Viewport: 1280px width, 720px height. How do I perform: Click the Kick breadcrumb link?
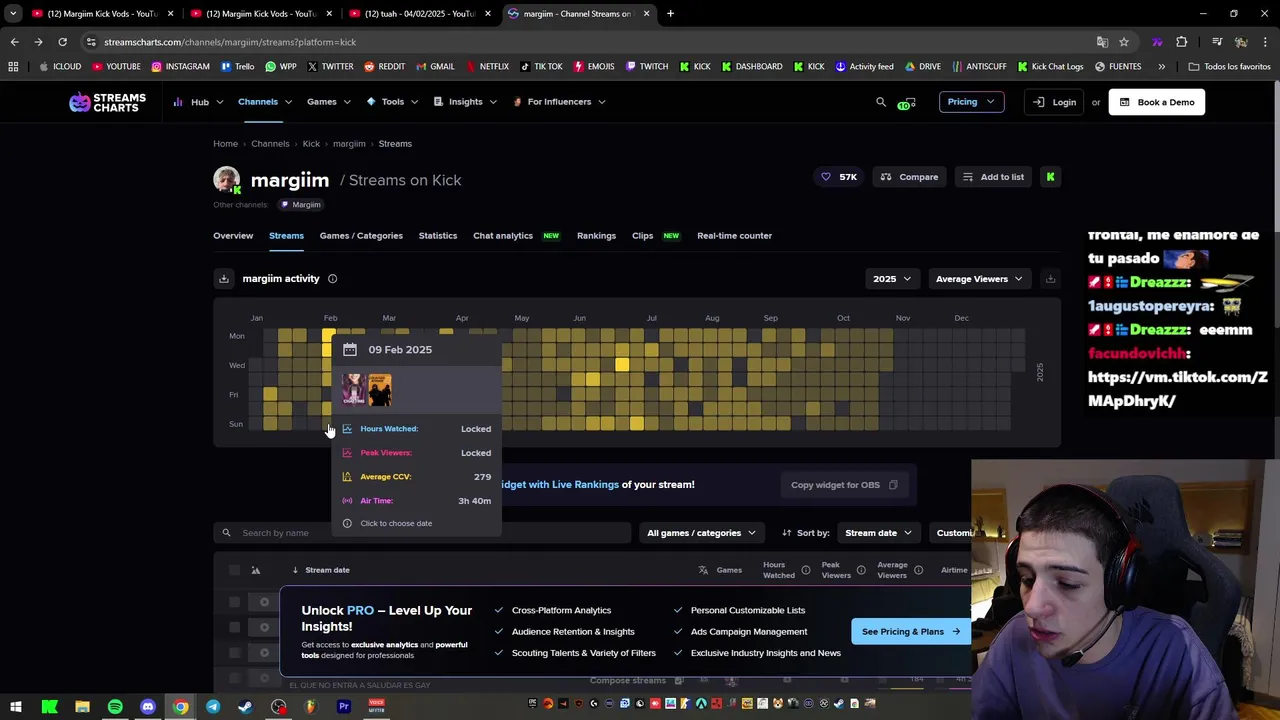point(311,144)
